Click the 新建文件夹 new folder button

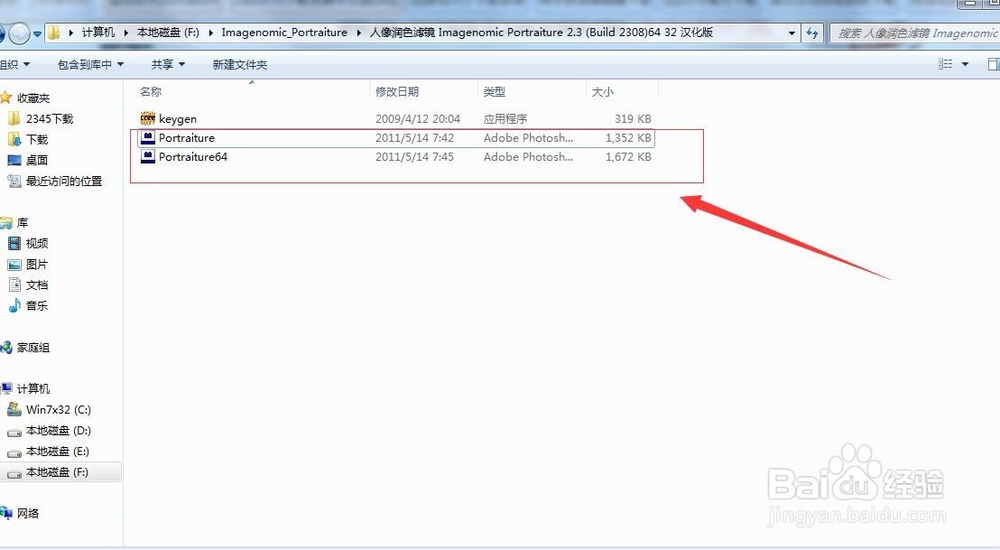point(240,64)
